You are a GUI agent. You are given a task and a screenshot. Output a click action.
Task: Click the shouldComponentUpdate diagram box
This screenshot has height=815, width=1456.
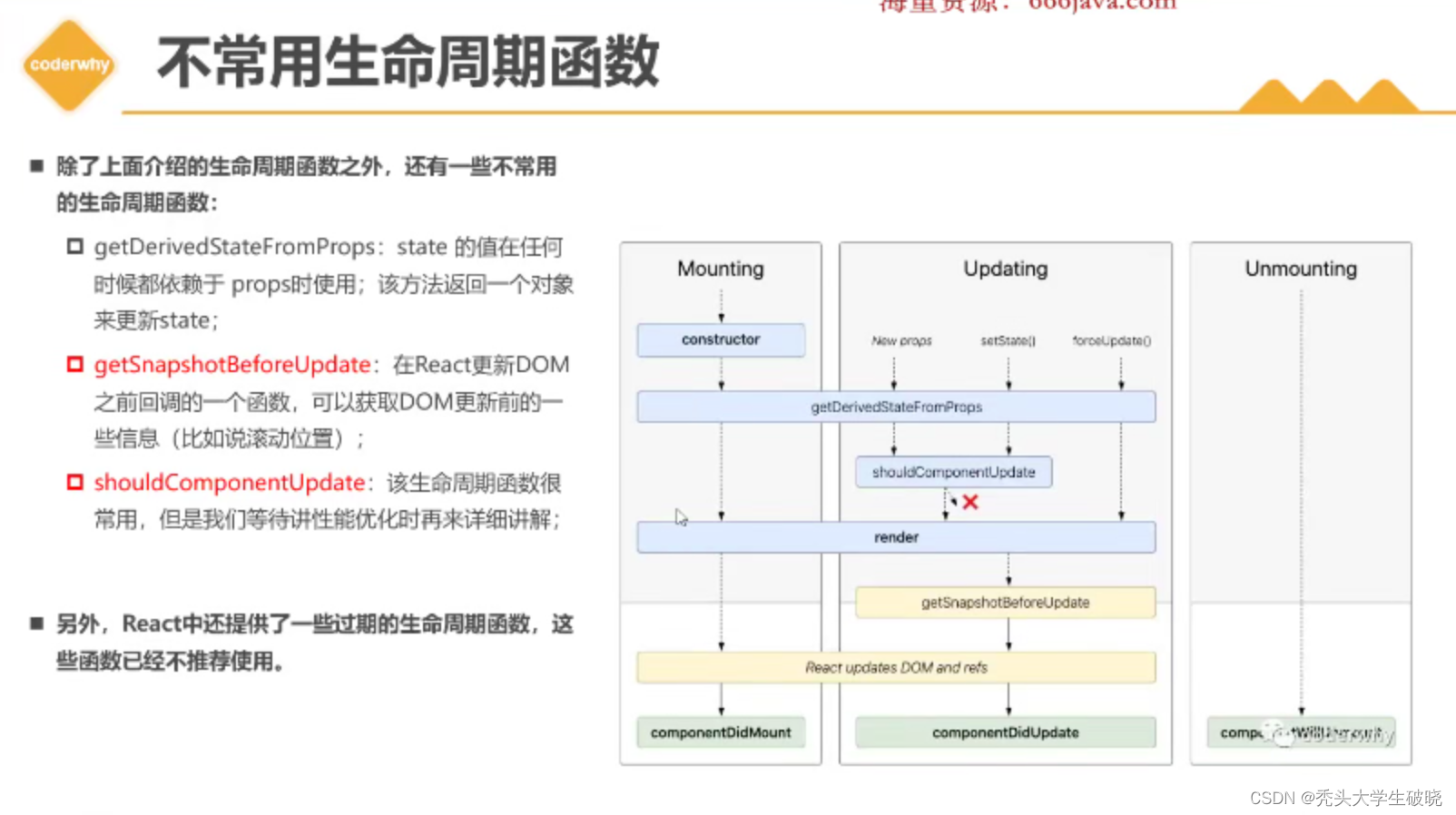[x=954, y=472]
